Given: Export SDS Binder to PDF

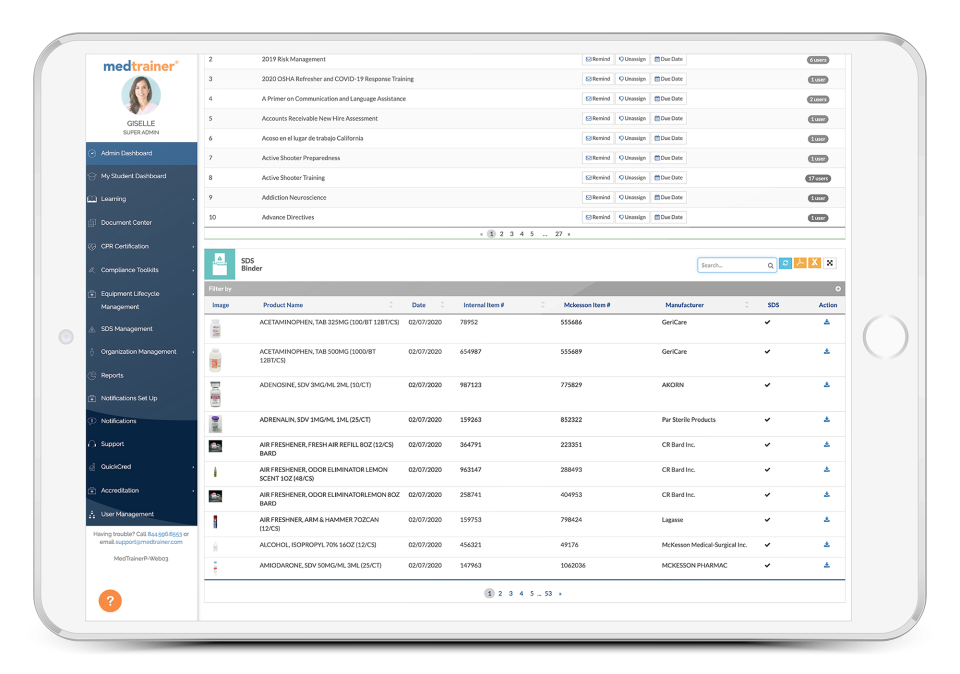Looking at the screenshot, I should coord(800,263).
